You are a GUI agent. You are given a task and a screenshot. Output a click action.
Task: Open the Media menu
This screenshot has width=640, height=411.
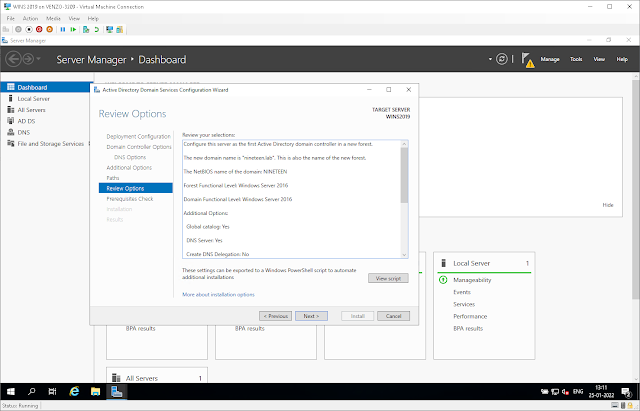pos(53,18)
